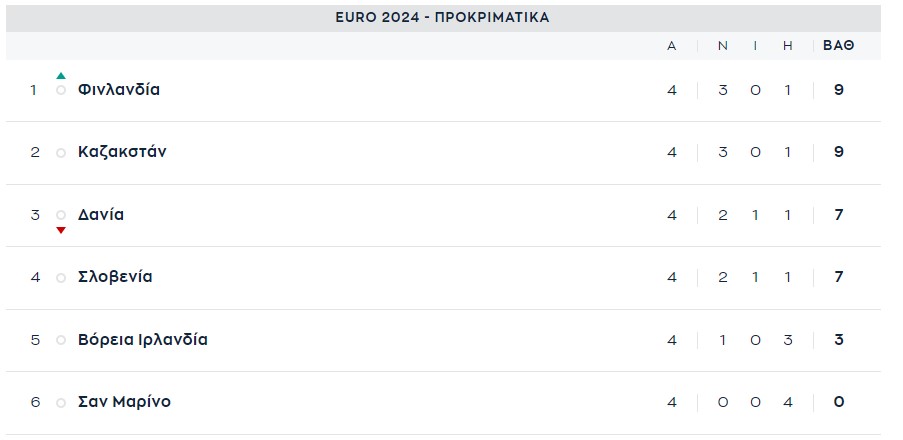Click the circle marker beside Σλοβενία

[x=61, y=278]
